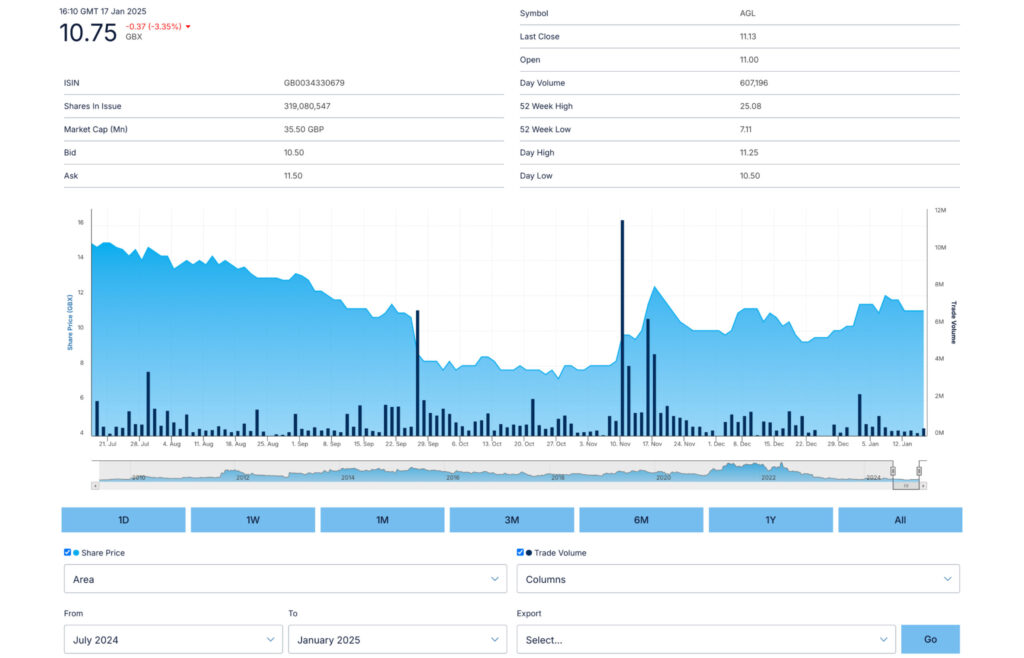Click the dark Trade Volume legend dot
Screen dimensions: 1024x658
click(529, 553)
